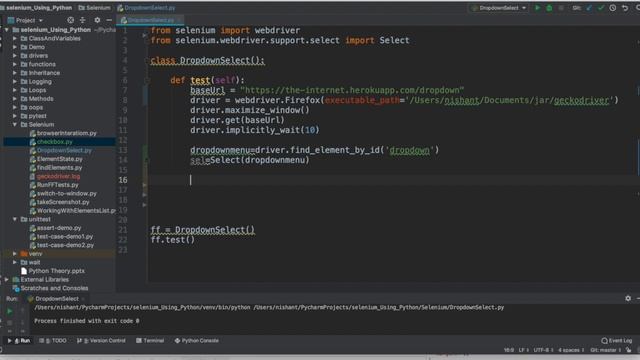This screenshot has width=640, height=360.
Task: Select the oops folder
Action: pyautogui.click(x=36, y=107)
